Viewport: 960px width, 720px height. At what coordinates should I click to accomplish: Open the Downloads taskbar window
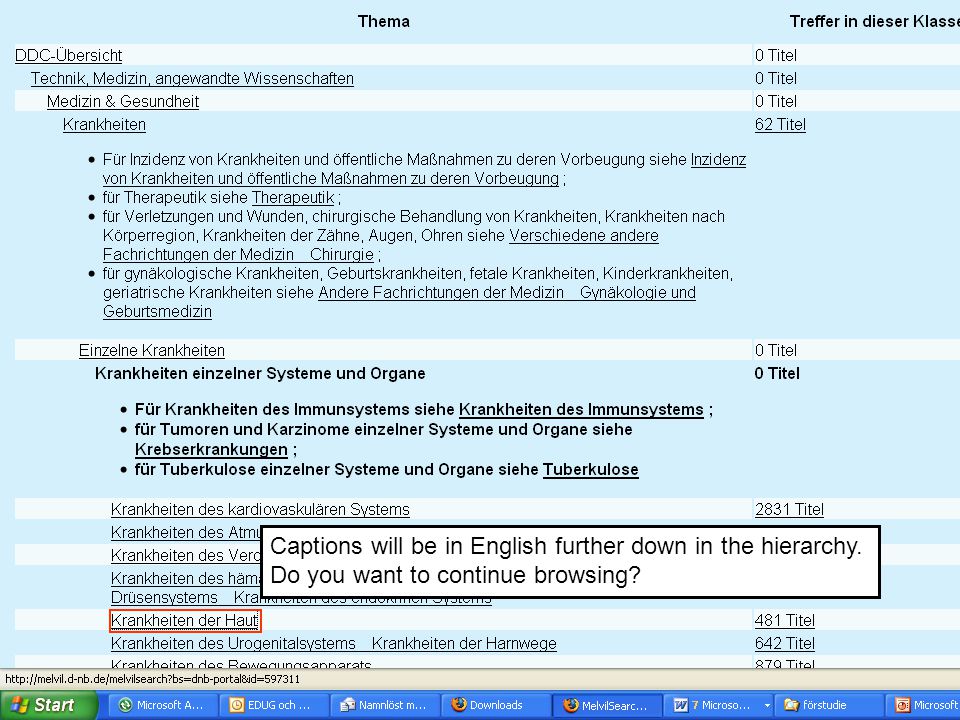tap(495, 705)
